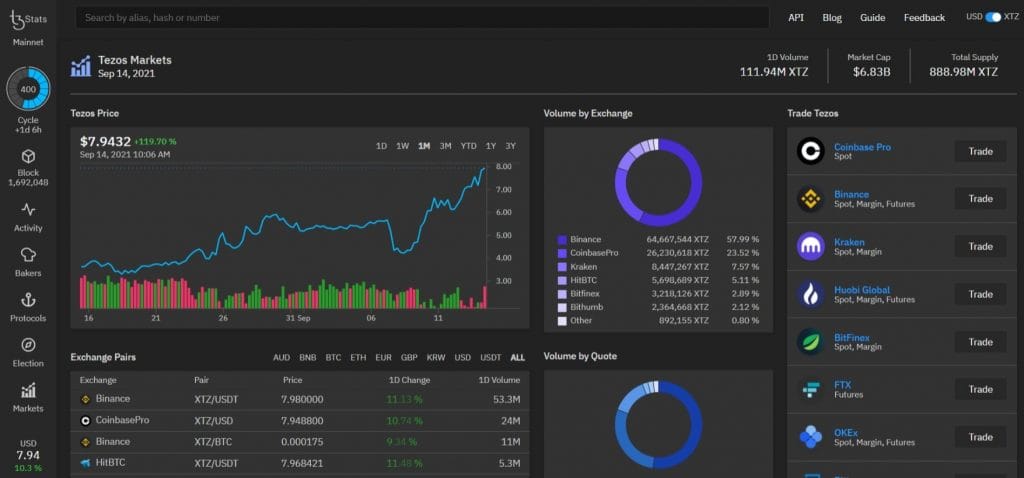Open the Markets chart icon in sidebar
Image resolution: width=1024 pixels, height=478 pixels.
tap(28, 390)
